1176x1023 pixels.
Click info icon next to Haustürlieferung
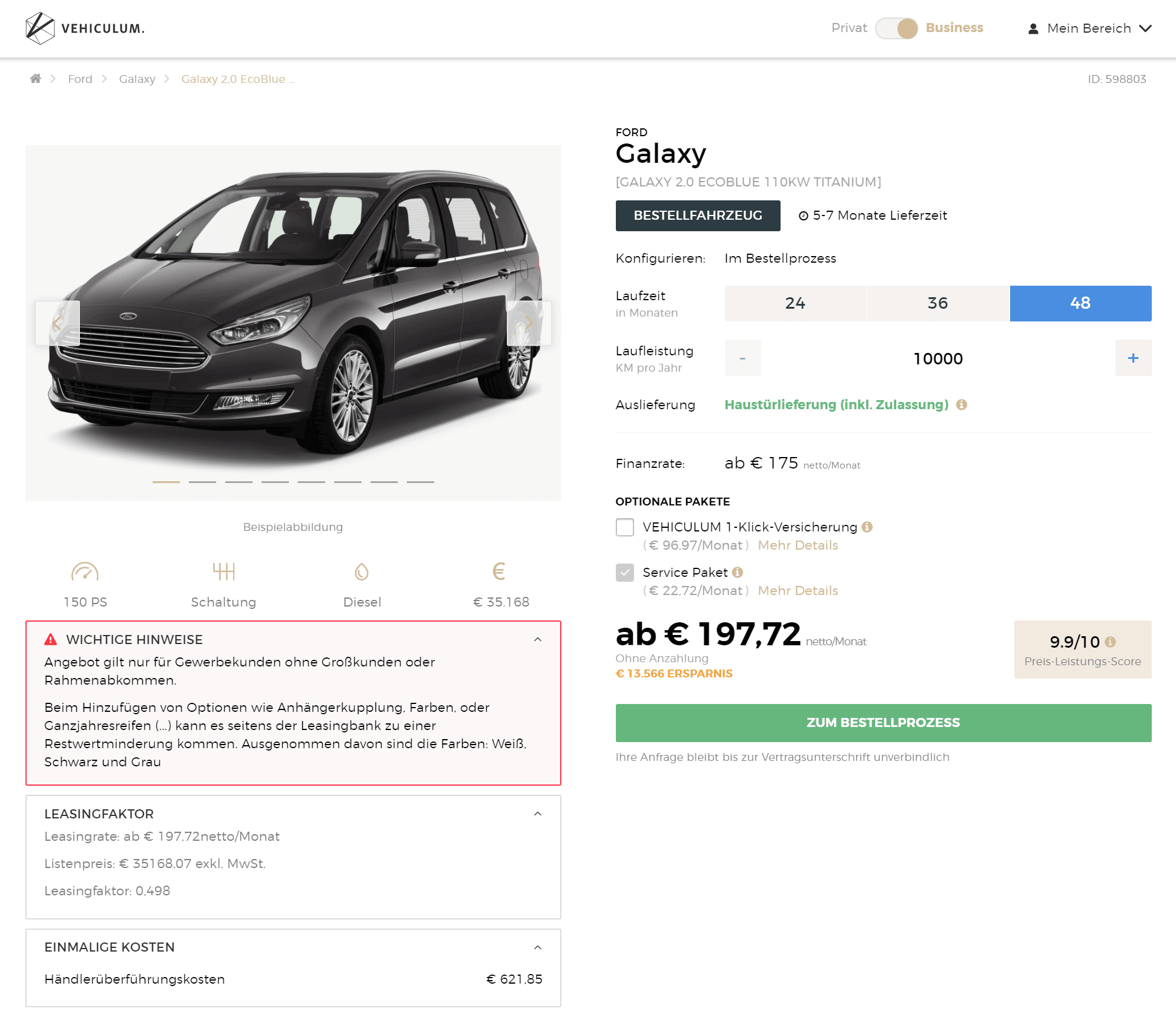[x=962, y=405]
